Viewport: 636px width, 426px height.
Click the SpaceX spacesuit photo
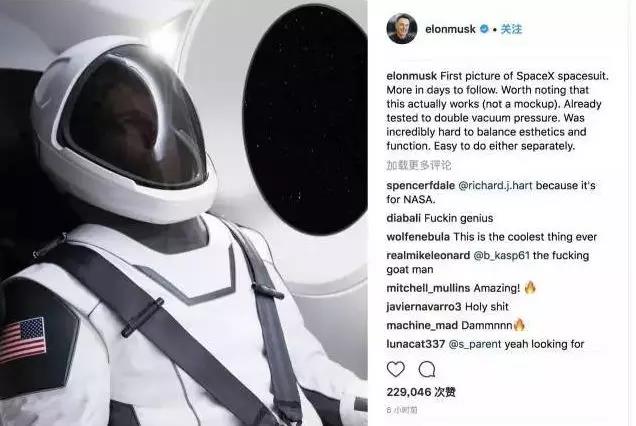click(x=184, y=213)
